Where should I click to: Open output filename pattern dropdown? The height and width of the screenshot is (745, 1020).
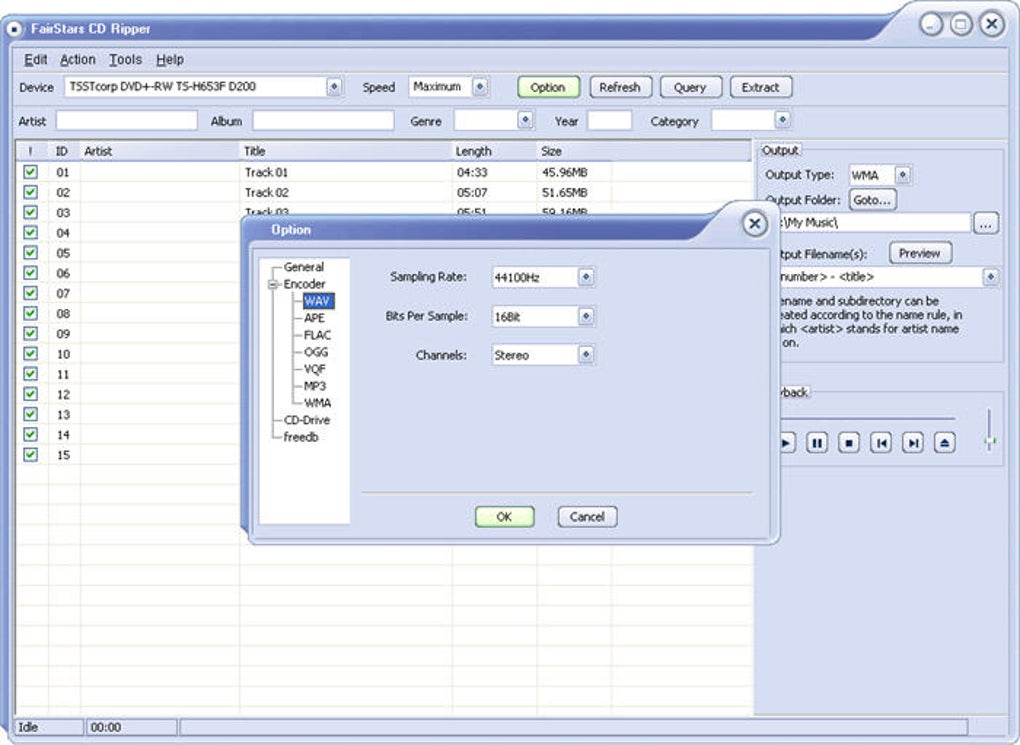pos(991,277)
